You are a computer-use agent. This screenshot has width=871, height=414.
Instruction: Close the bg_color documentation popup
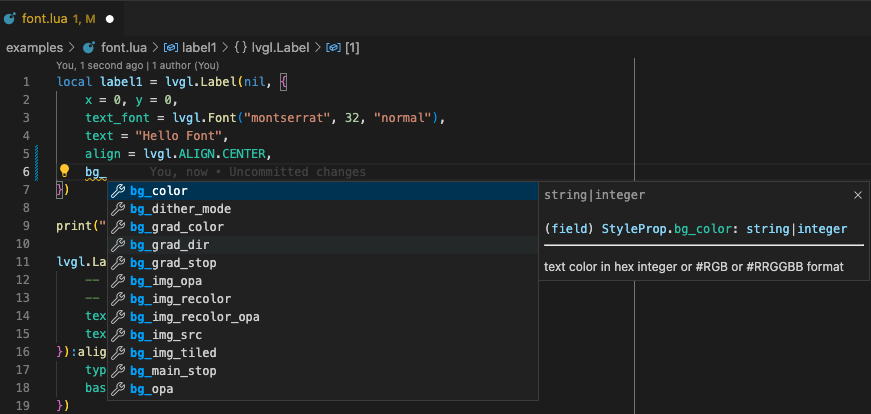click(857, 195)
